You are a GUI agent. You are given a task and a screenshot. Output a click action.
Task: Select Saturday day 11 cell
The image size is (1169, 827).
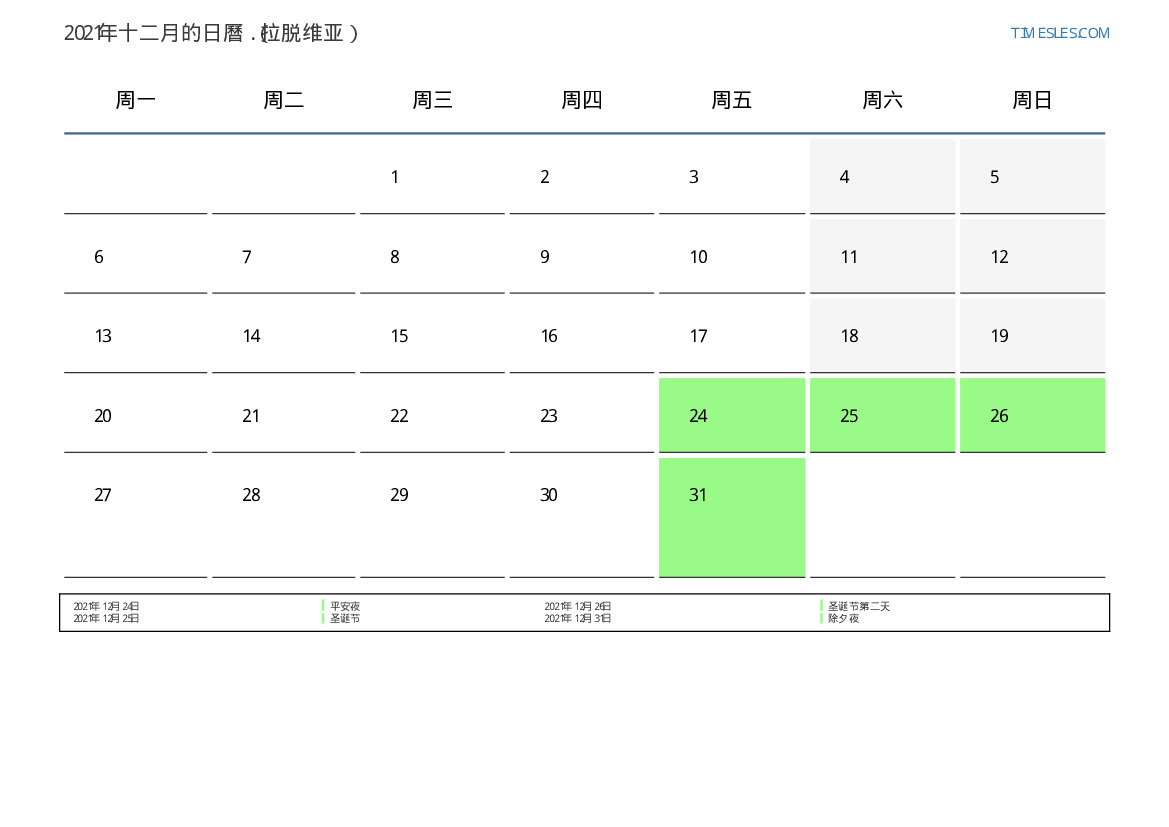882,257
